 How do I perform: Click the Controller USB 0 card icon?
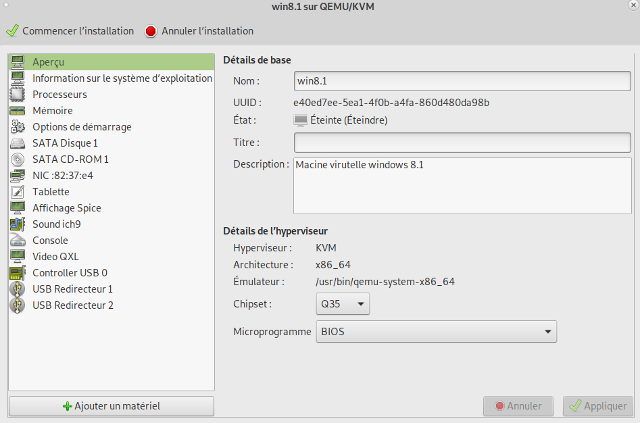(18, 273)
